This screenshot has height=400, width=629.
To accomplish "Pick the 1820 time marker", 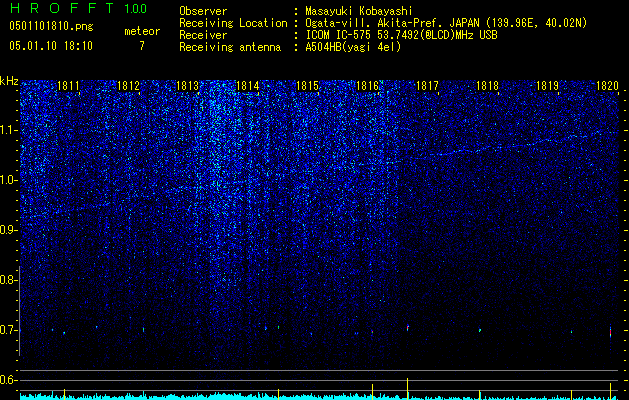I will coord(607,86).
